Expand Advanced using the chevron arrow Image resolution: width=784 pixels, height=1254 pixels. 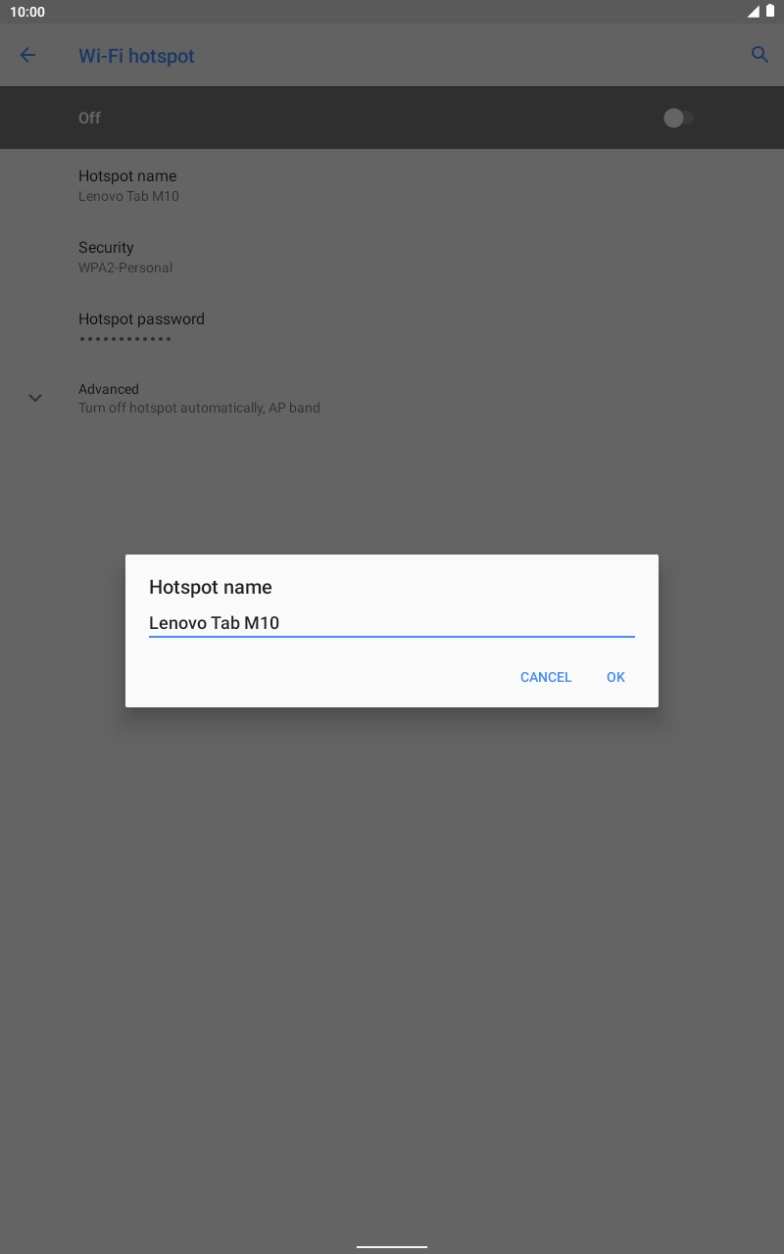click(36, 398)
